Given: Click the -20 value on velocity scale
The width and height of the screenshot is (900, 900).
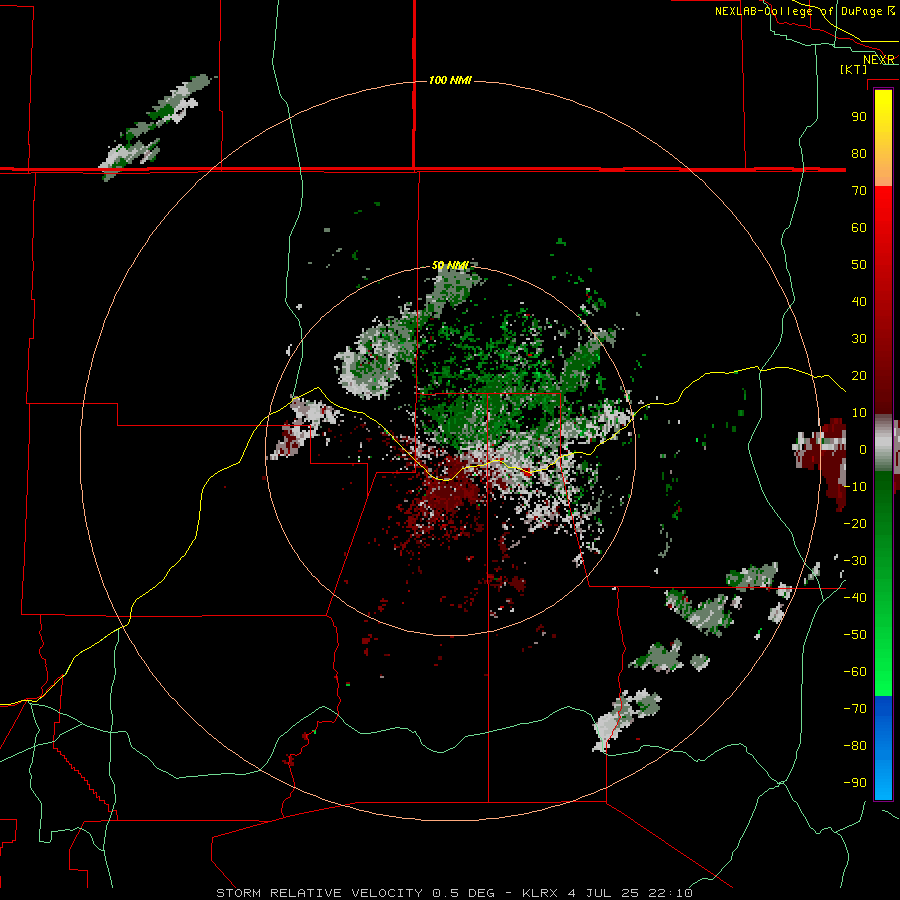Looking at the screenshot, I should tap(855, 524).
